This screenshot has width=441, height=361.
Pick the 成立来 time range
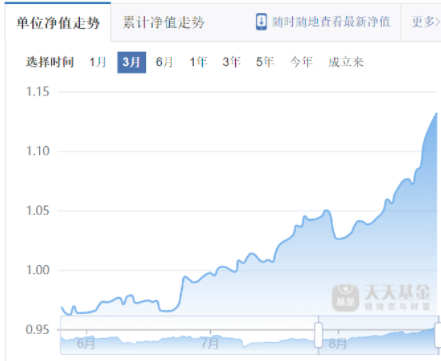tap(346, 62)
